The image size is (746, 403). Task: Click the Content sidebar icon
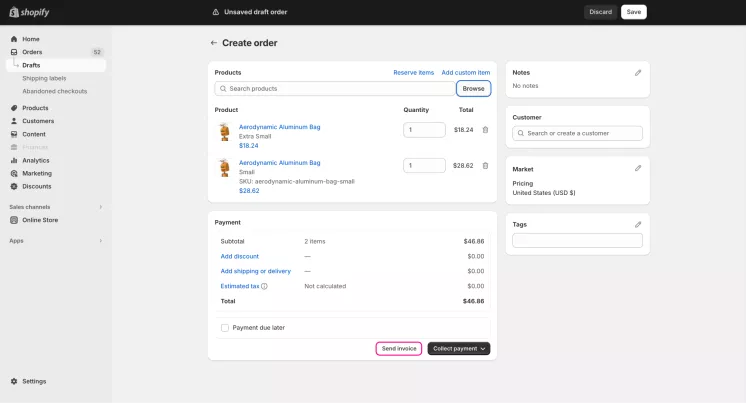(14, 134)
